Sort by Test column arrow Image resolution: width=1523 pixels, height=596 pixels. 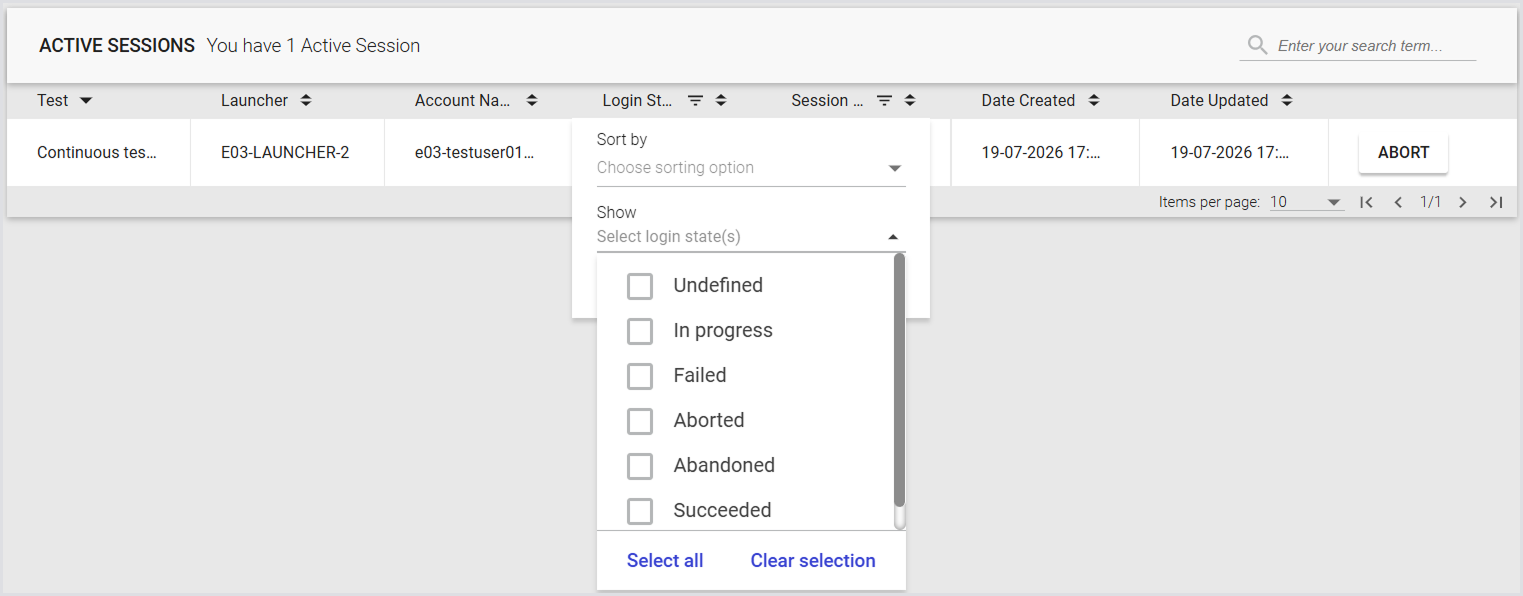coord(86,101)
